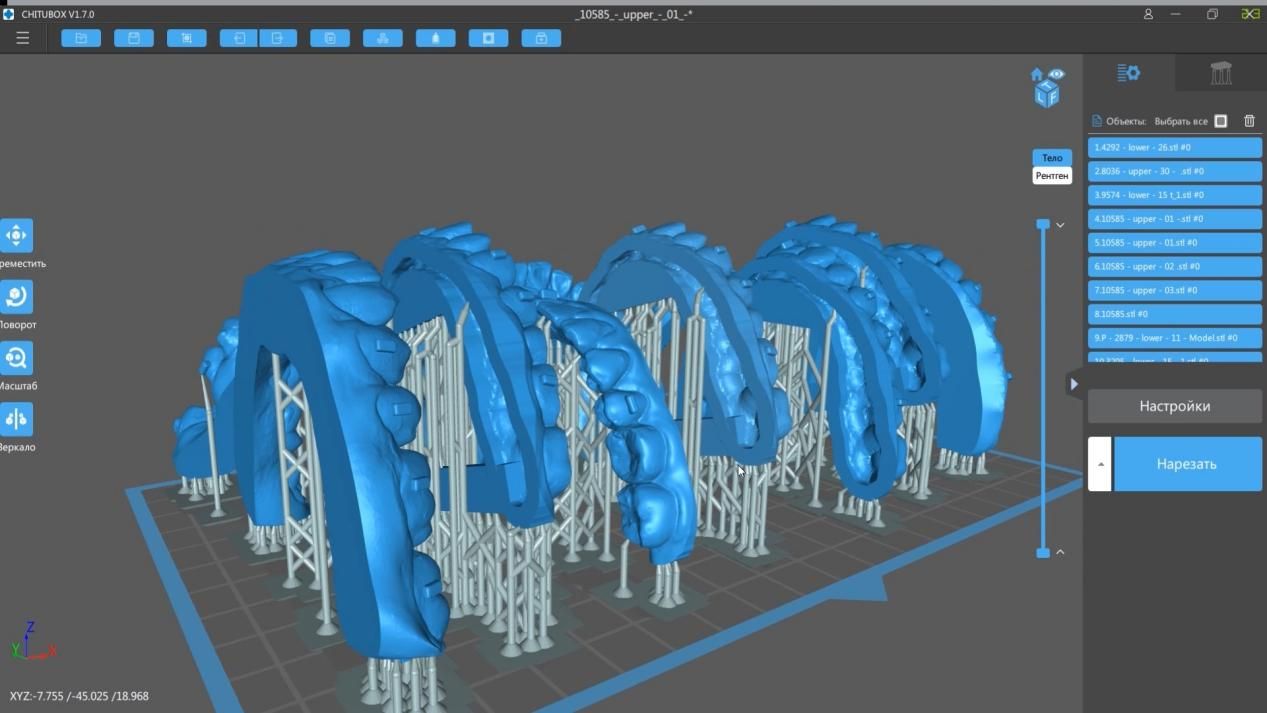Select the Scale (Масштаб) tool
The width and height of the screenshot is (1267, 713).
point(16,358)
